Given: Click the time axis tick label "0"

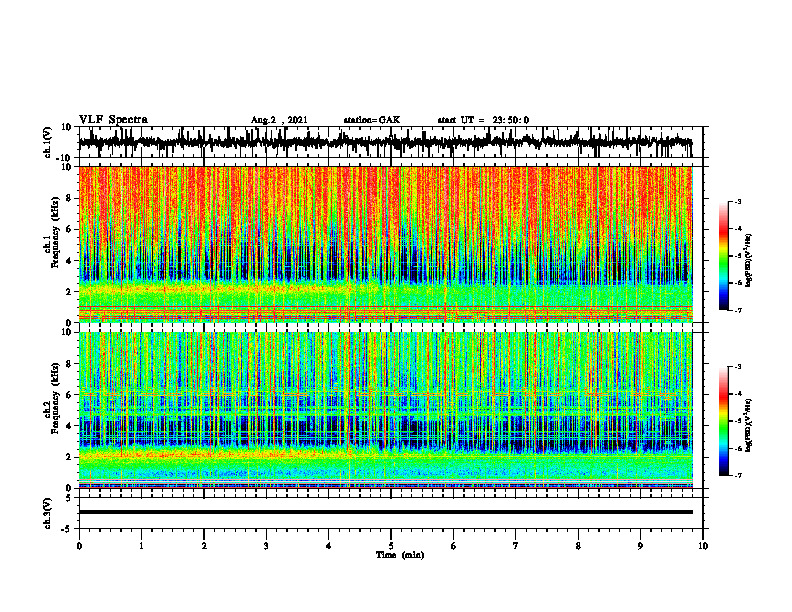Looking at the screenshot, I should click(79, 546).
